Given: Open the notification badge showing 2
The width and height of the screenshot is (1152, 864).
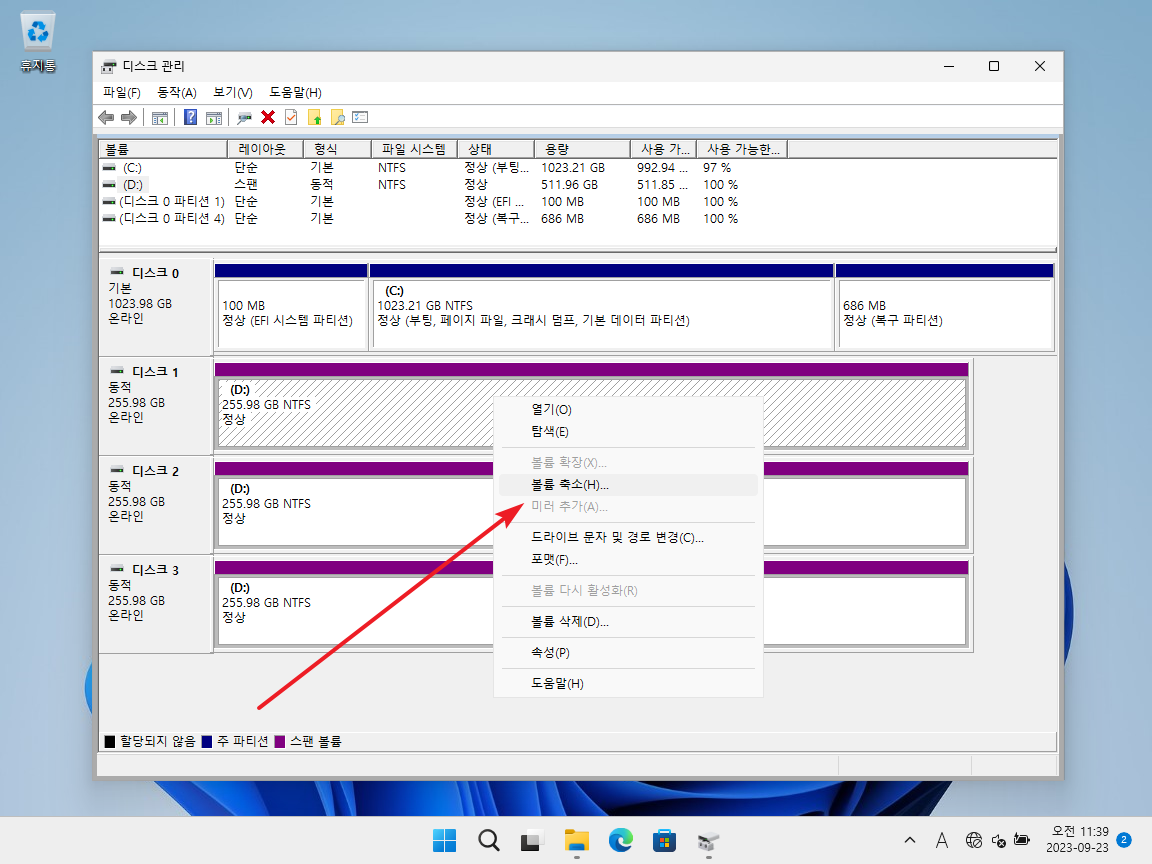Looking at the screenshot, I should (x=1123, y=840).
